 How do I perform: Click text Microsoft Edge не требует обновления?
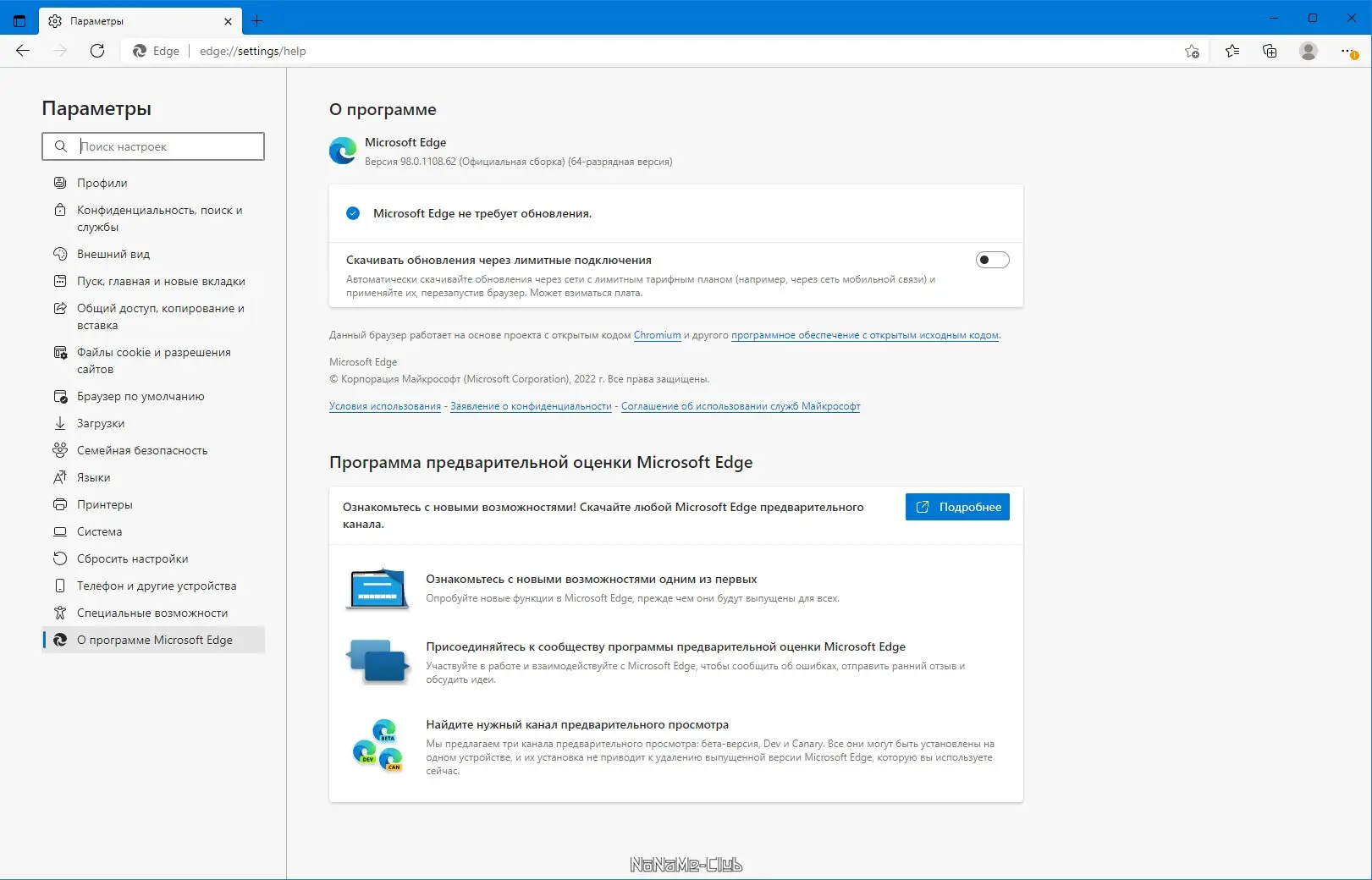(x=482, y=213)
